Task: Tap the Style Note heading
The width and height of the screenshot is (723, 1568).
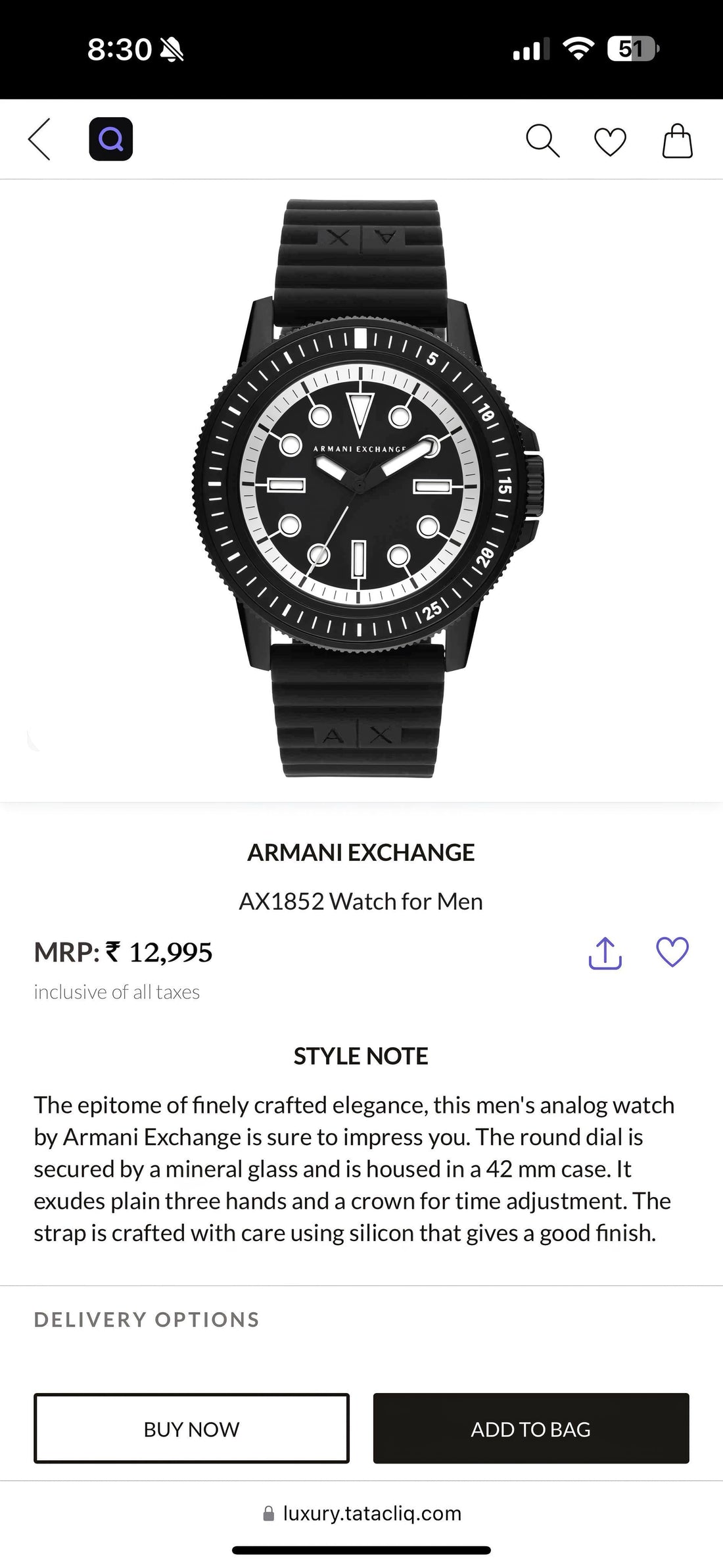Action: tap(361, 1056)
